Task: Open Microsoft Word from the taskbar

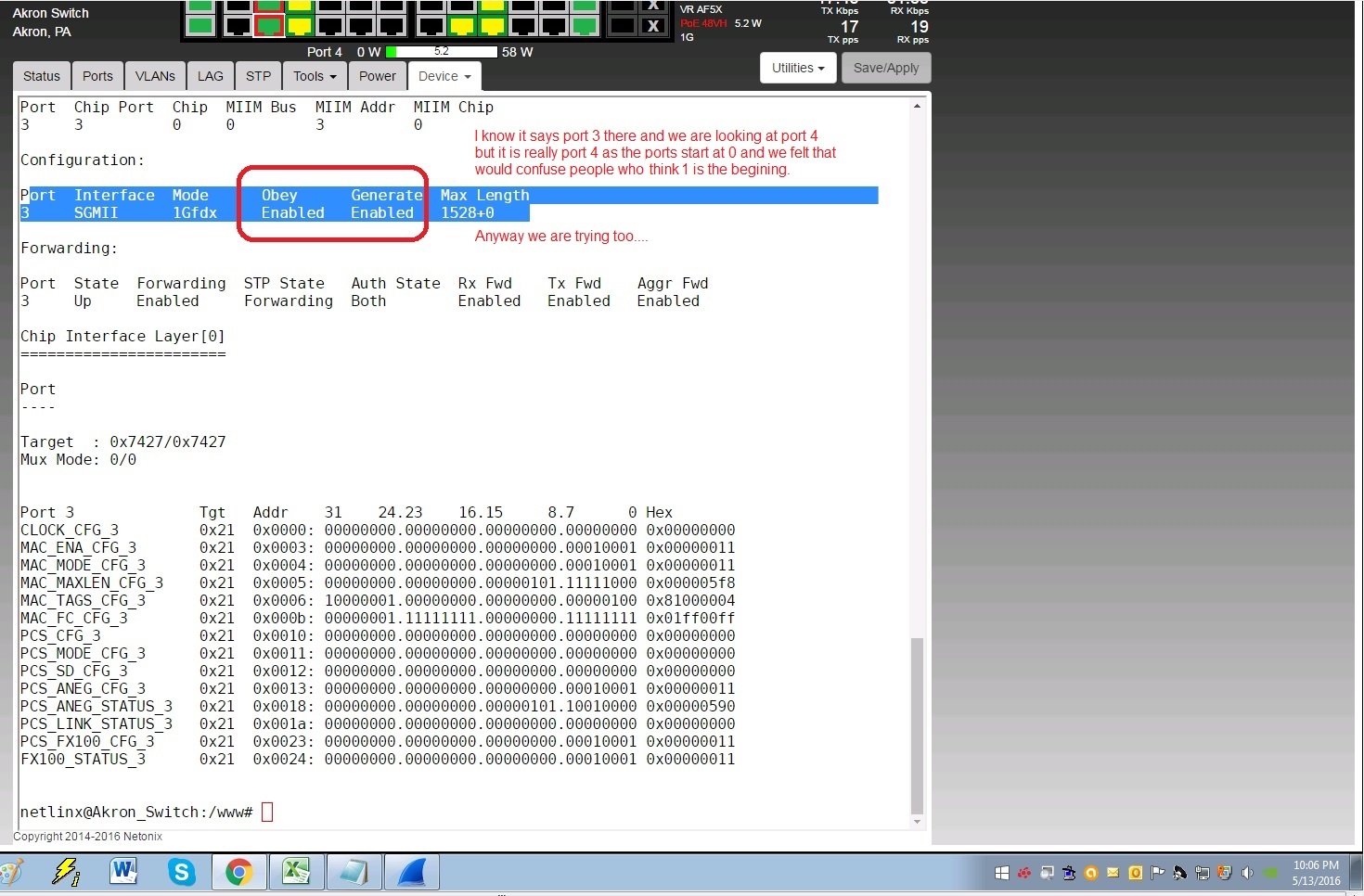Action: pos(123,873)
